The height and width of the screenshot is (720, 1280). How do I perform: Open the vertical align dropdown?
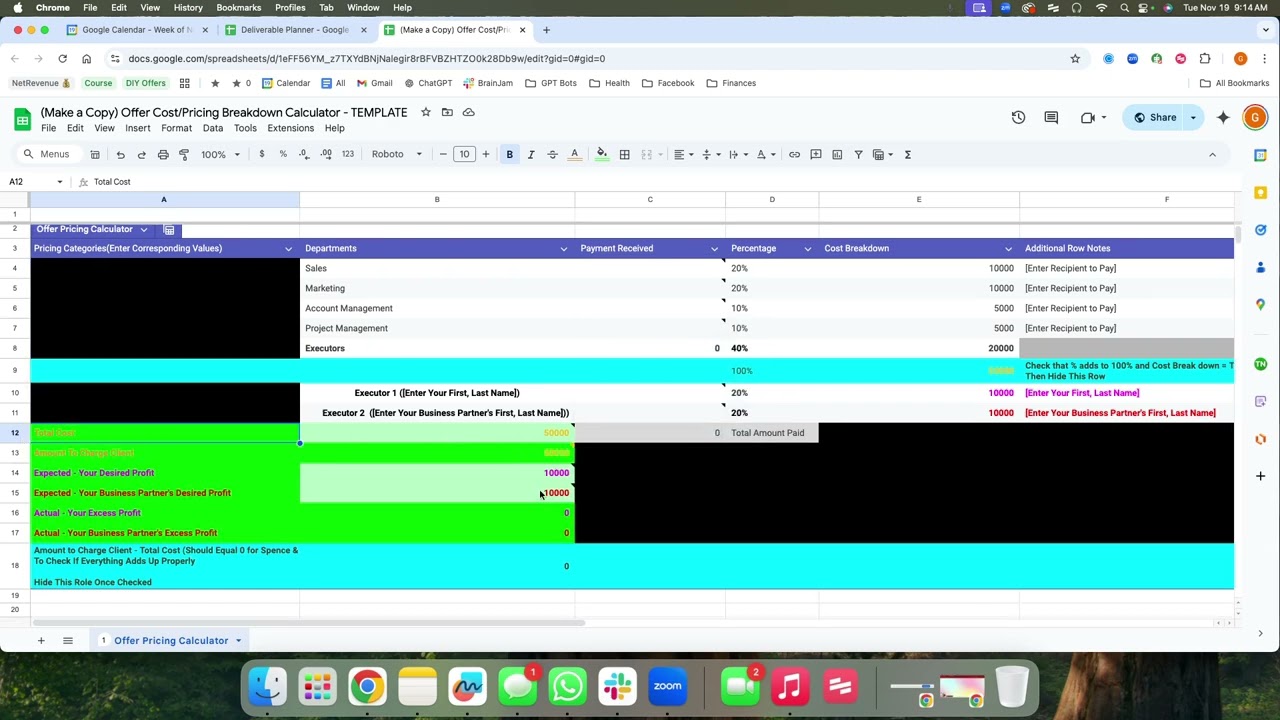pos(710,154)
